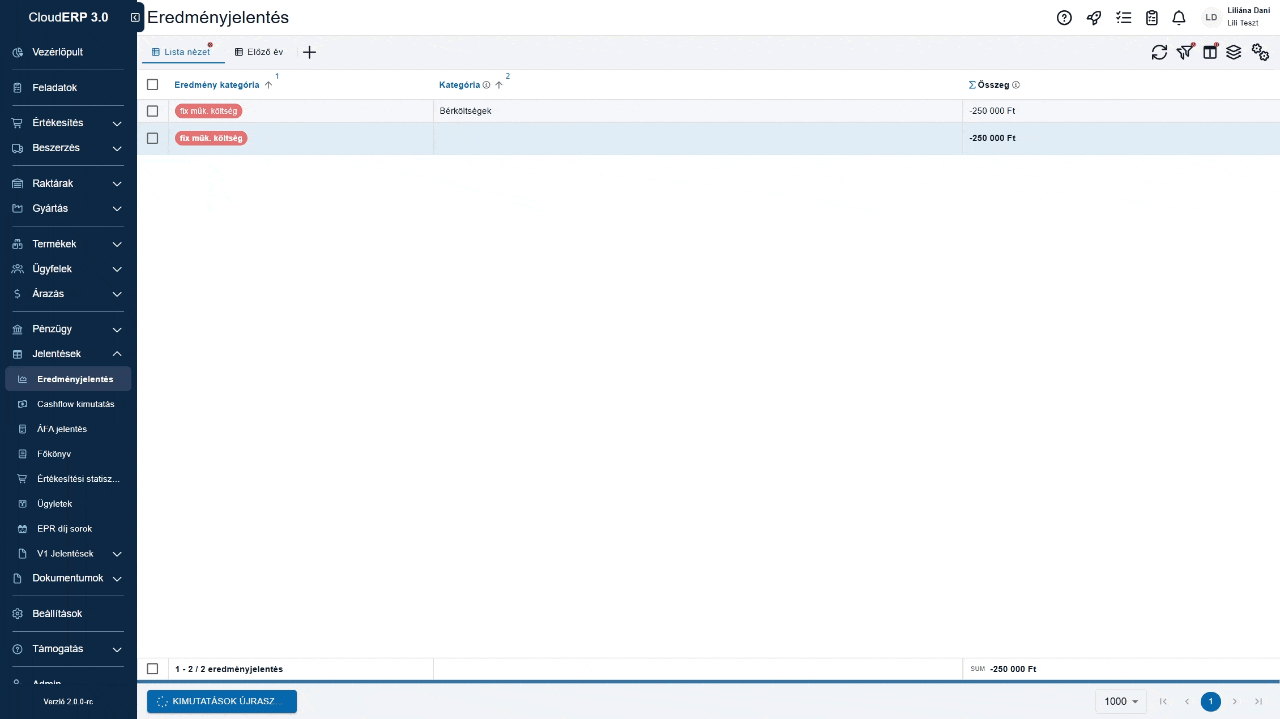This screenshot has width=1280, height=719.
Task: Open toolbar settings with the gears icon
Action: tap(1260, 52)
